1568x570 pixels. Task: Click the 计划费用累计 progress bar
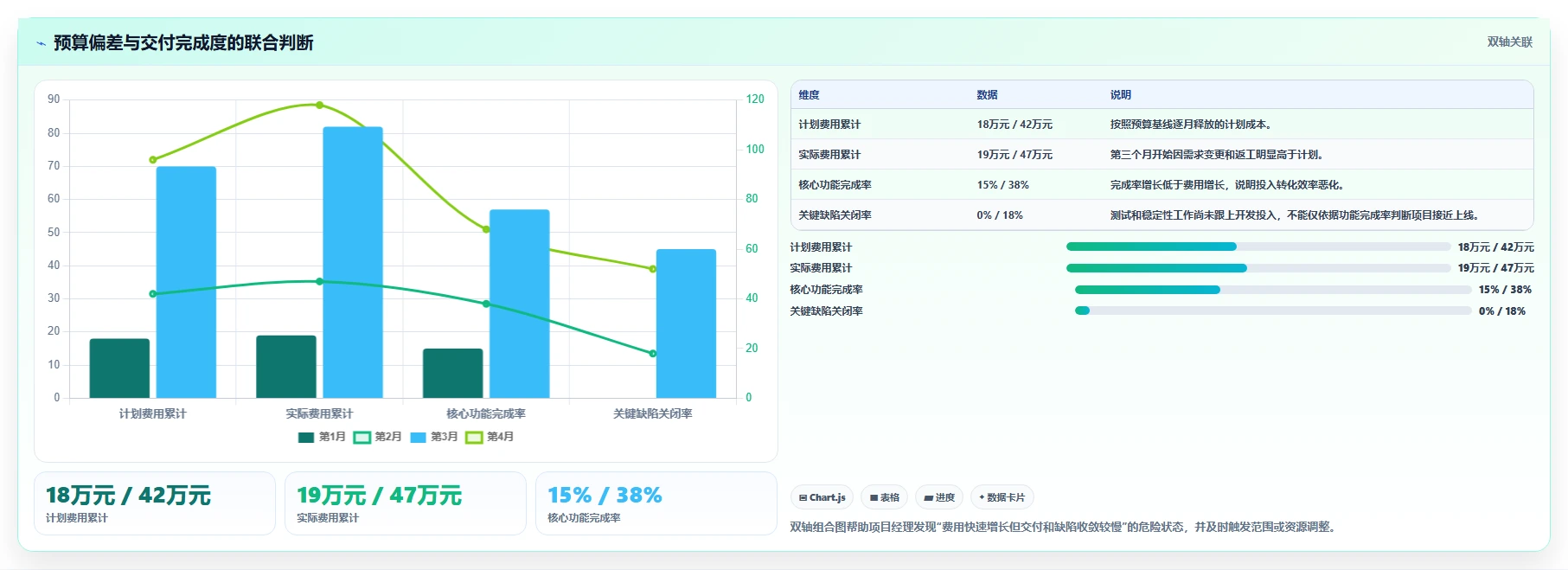(x=1258, y=247)
